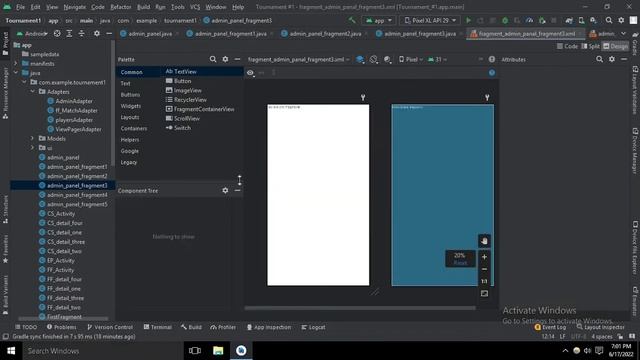Click the Search Windows box

tap(102, 351)
